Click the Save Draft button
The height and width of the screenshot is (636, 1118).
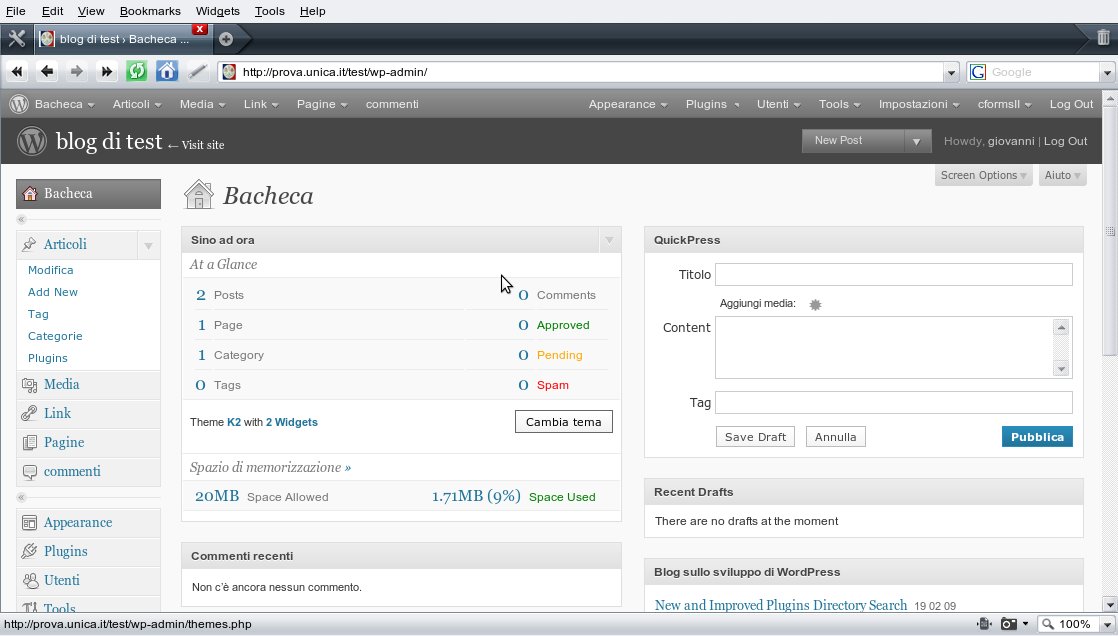pos(755,437)
